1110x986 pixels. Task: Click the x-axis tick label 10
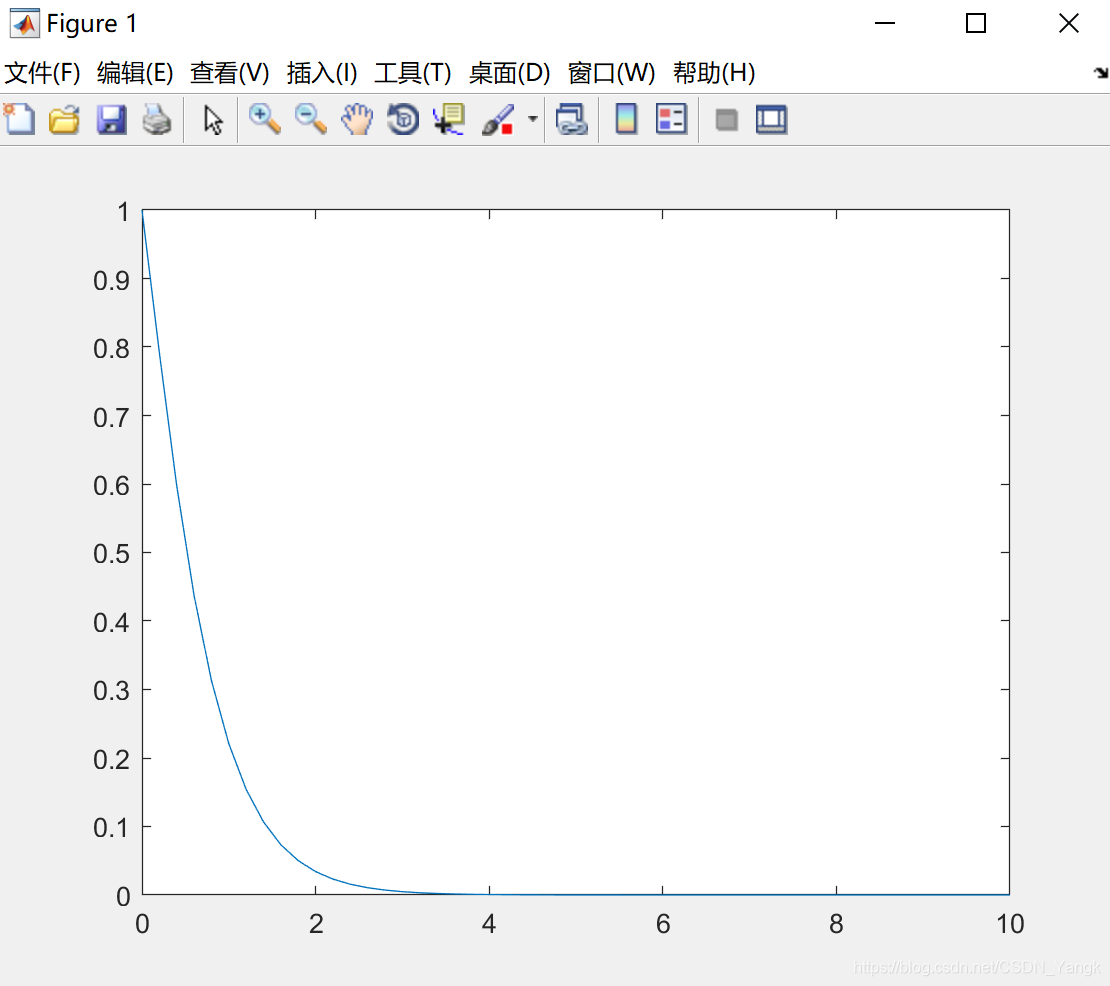tap(1010, 924)
